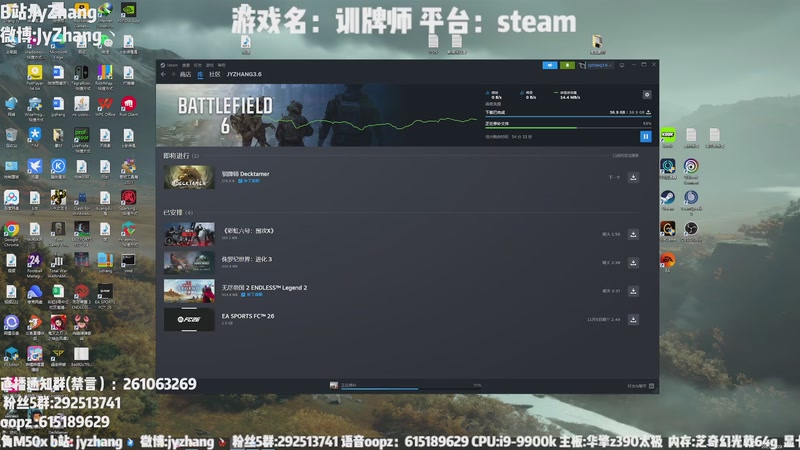Open the JYZHANG3.6 profile tab
The width and height of the screenshot is (800, 450).
coord(244,74)
